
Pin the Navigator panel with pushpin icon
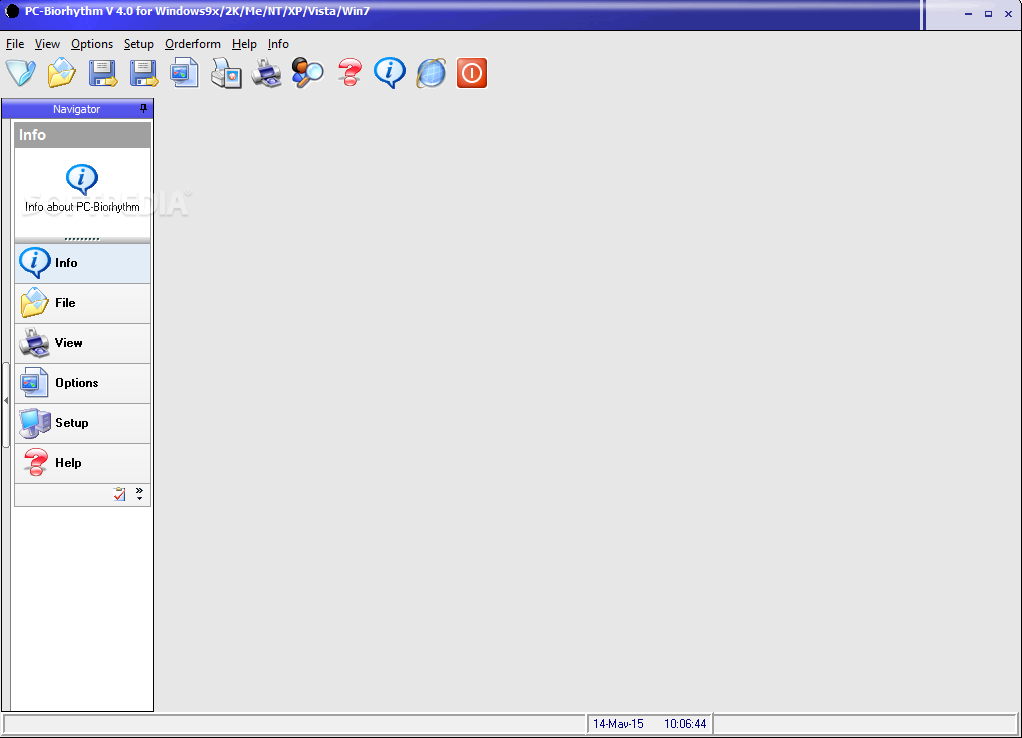(143, 109)
